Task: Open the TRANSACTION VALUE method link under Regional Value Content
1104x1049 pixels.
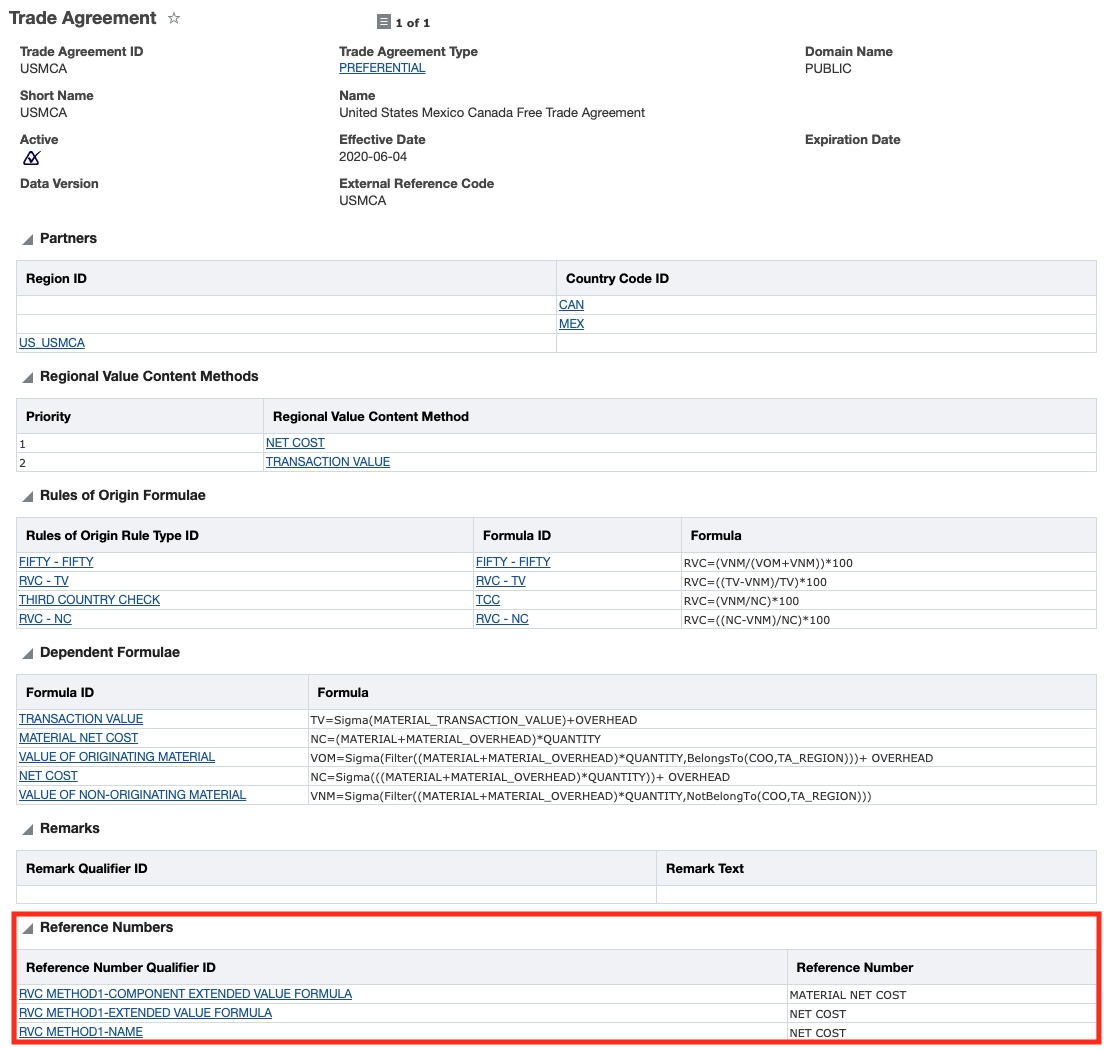Action: click(x=327, y=462)
